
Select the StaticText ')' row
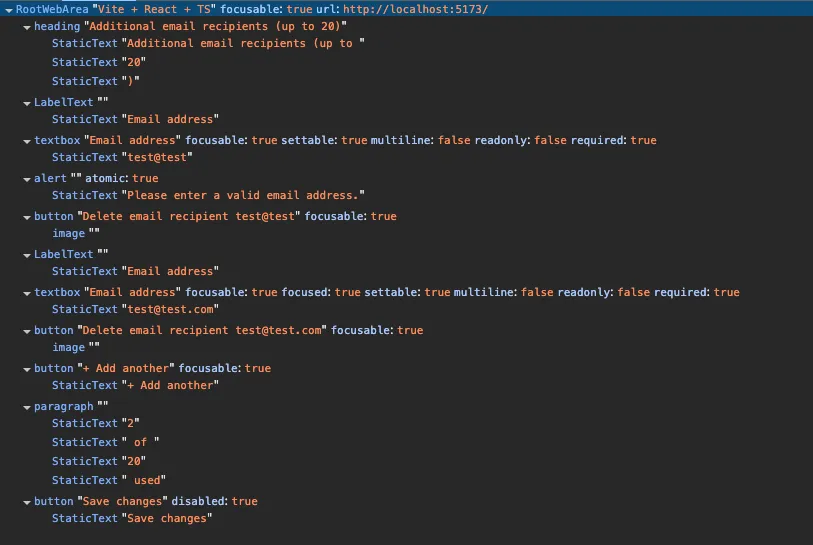tap(406, 81)
